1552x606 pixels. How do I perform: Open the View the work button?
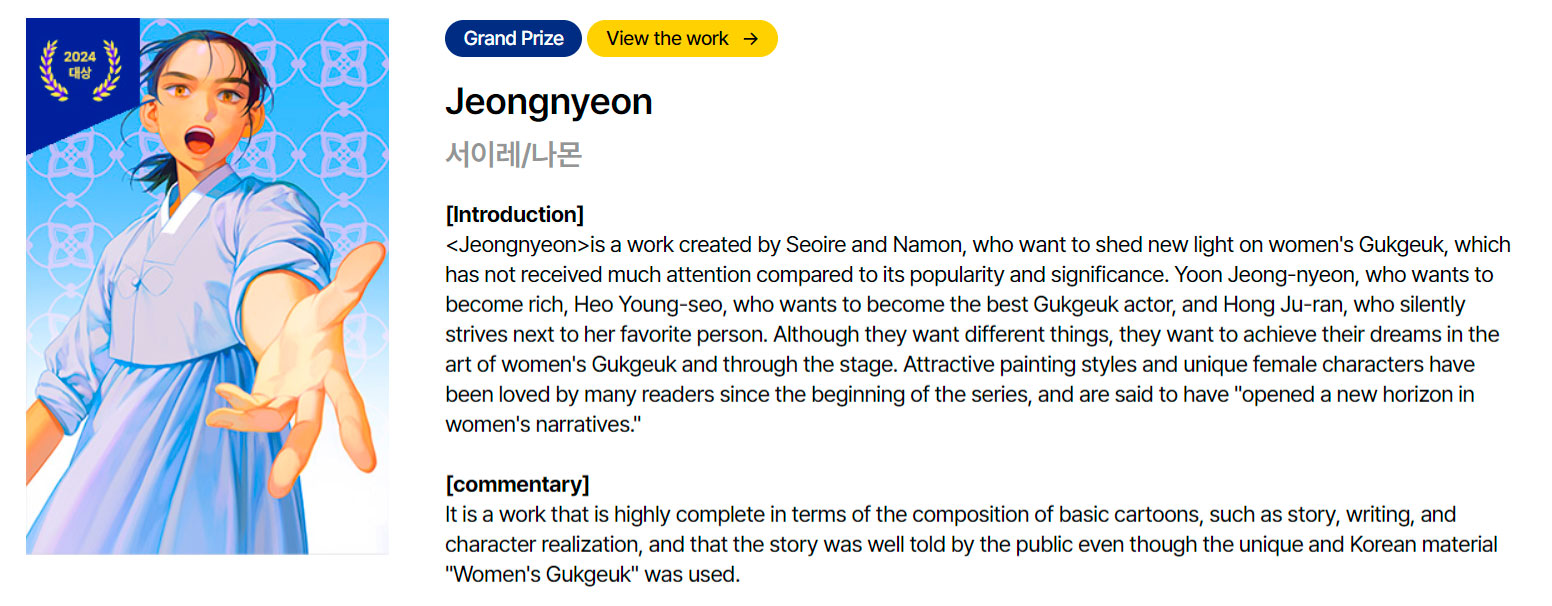tap(682, 39)
